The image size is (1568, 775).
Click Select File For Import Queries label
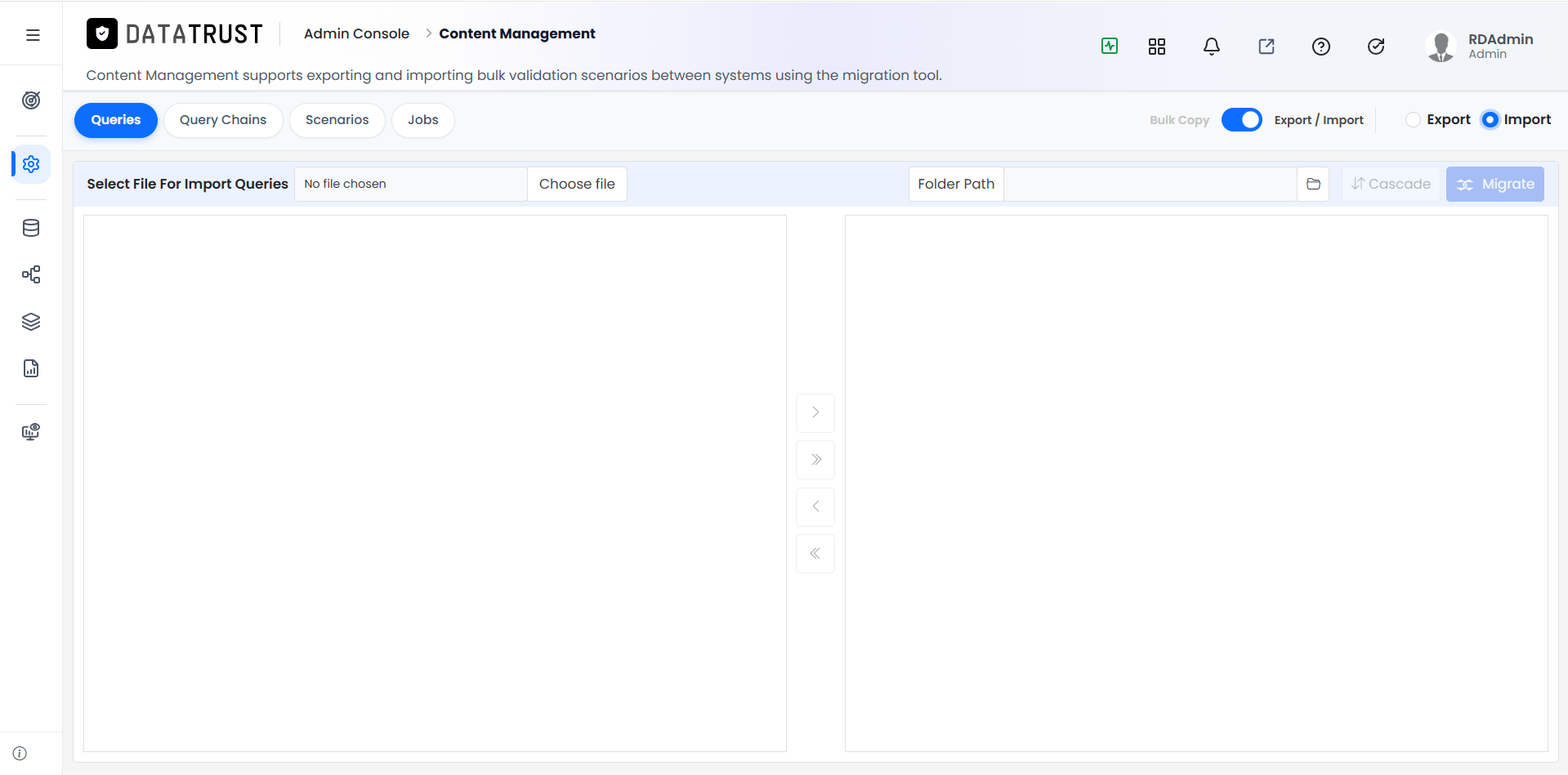[187, 184]
